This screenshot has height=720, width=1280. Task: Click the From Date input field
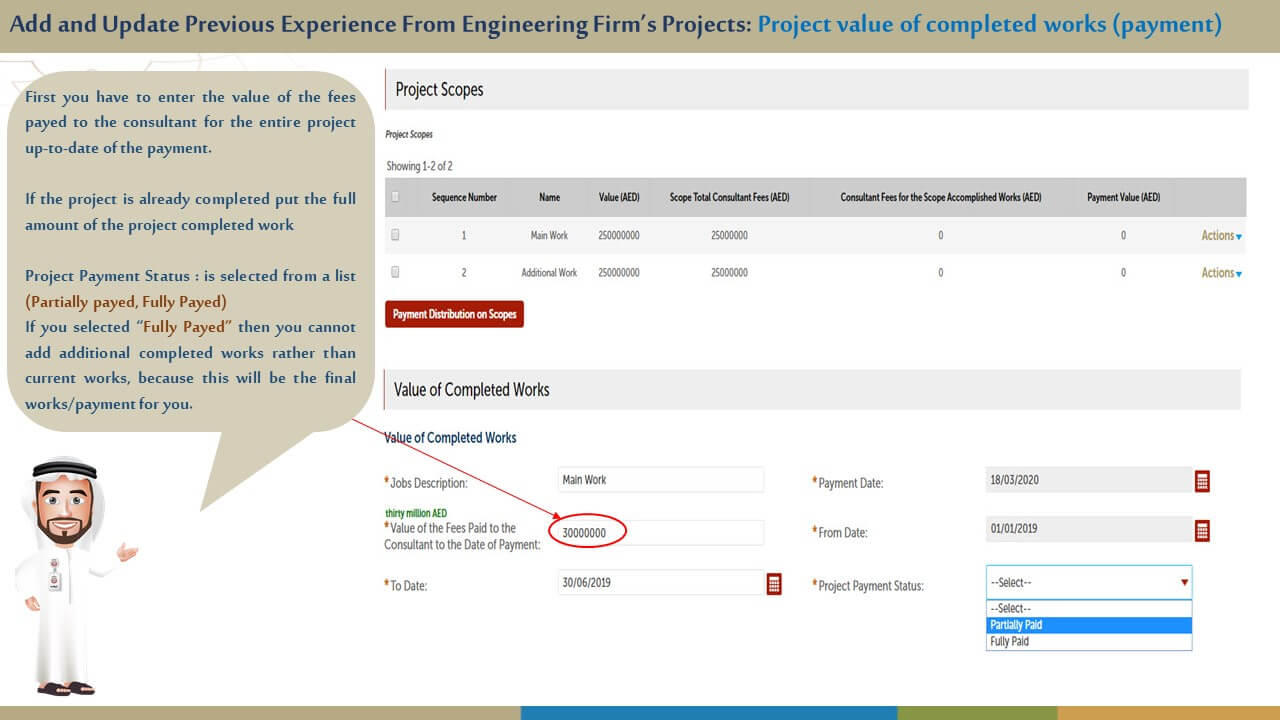click(1086, 530)
